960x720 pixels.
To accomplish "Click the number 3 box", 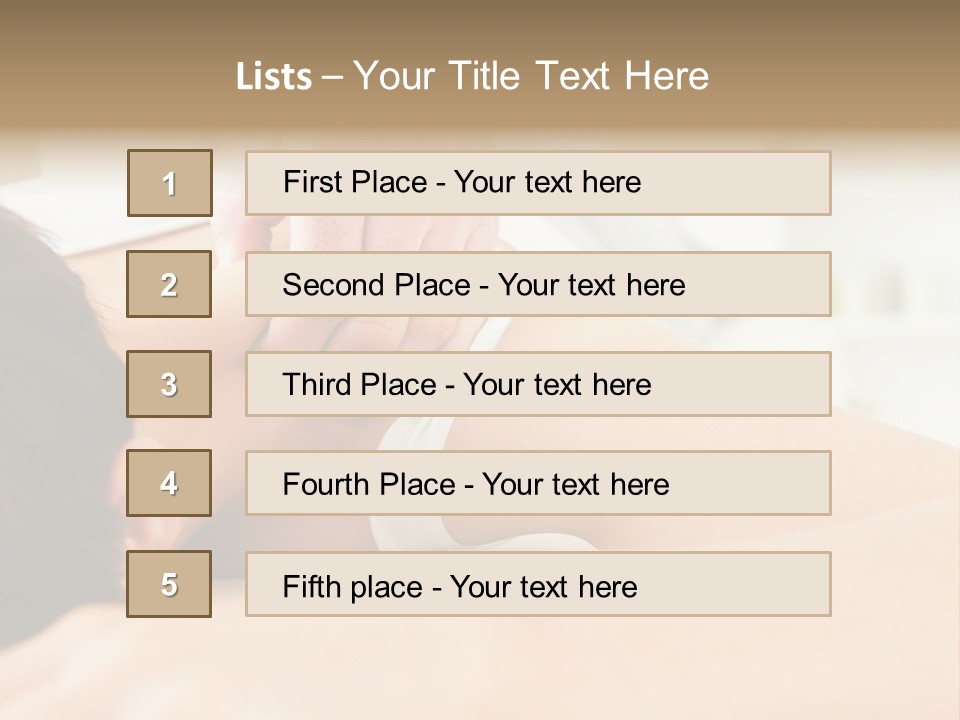I will pos(169,384).
